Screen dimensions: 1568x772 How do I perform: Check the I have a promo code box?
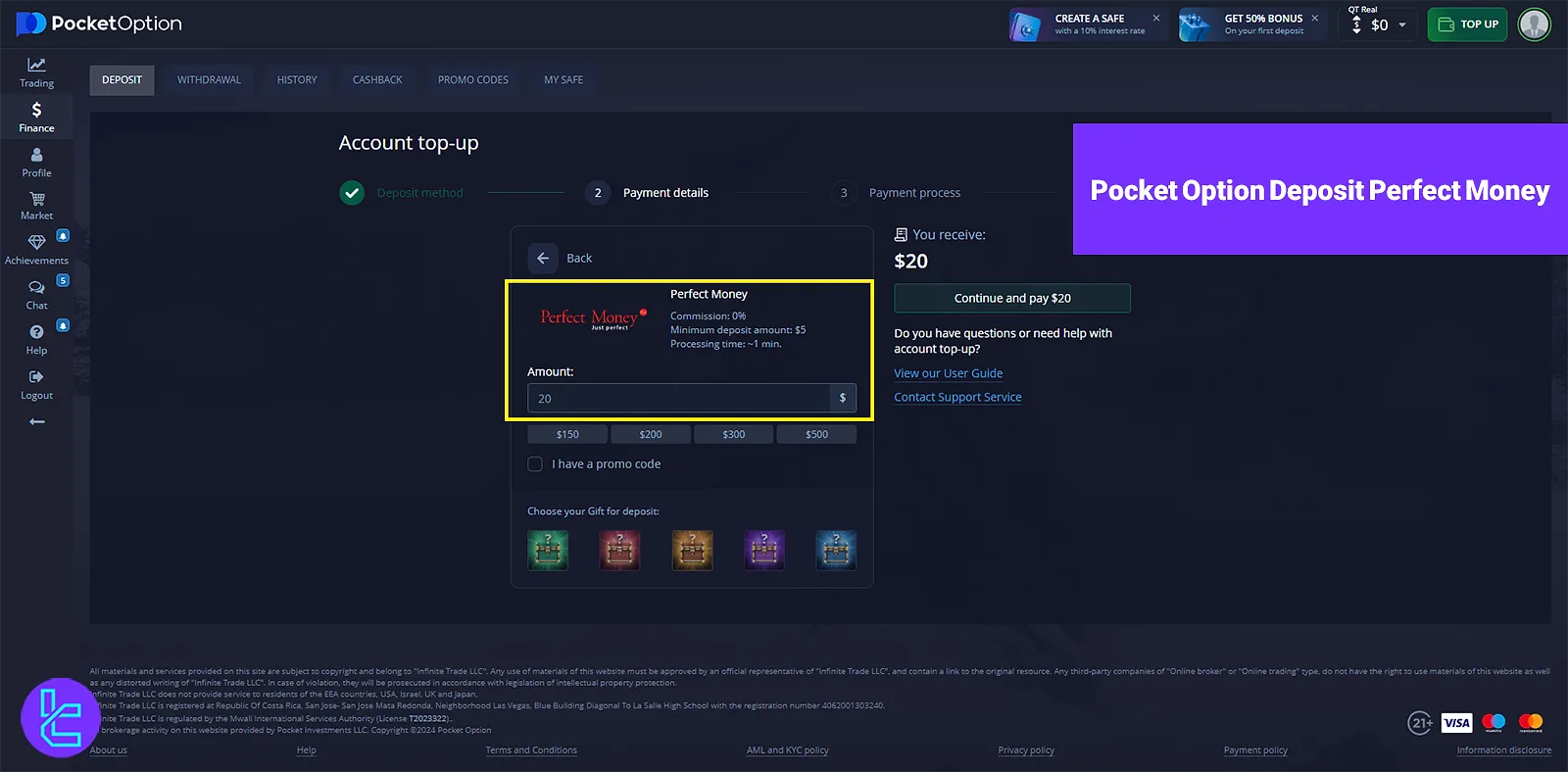point(535,464)
